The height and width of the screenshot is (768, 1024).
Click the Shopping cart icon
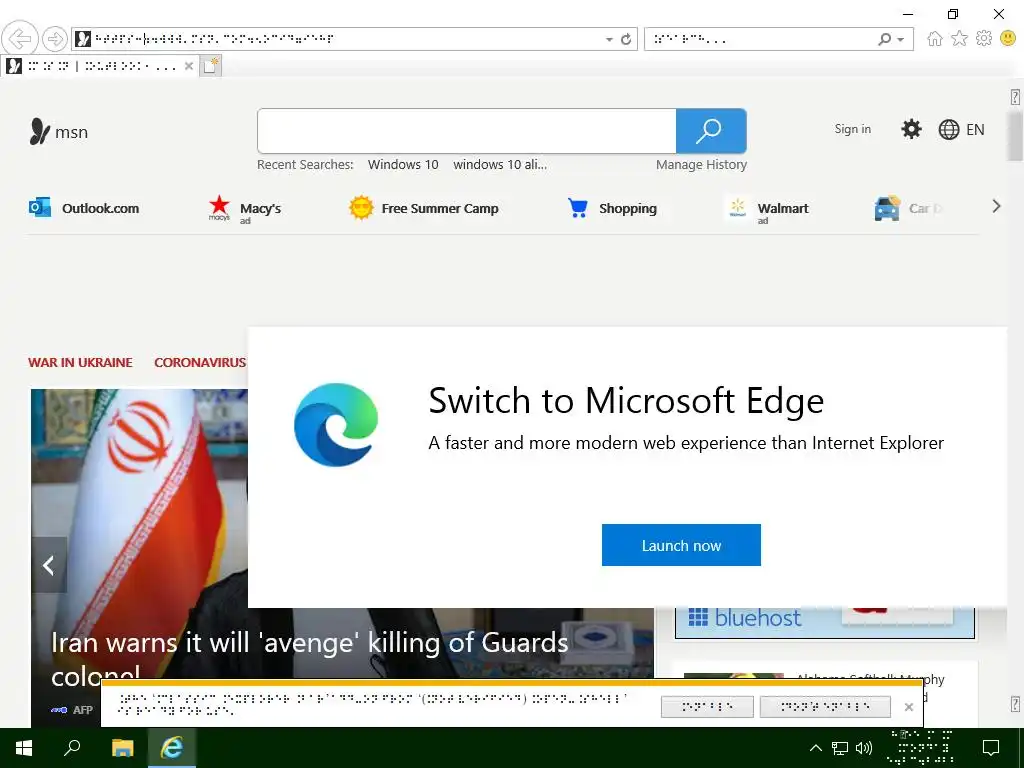click(x=577, y=208)
